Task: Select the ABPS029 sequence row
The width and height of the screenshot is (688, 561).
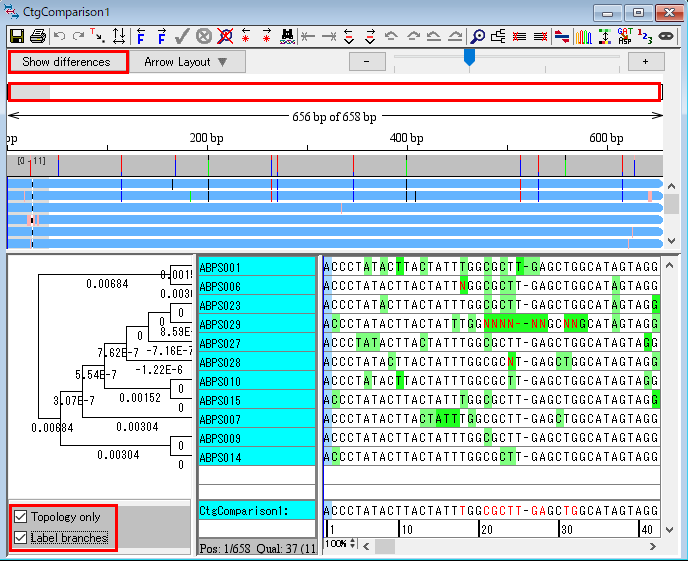Action: tap(257, 324)
